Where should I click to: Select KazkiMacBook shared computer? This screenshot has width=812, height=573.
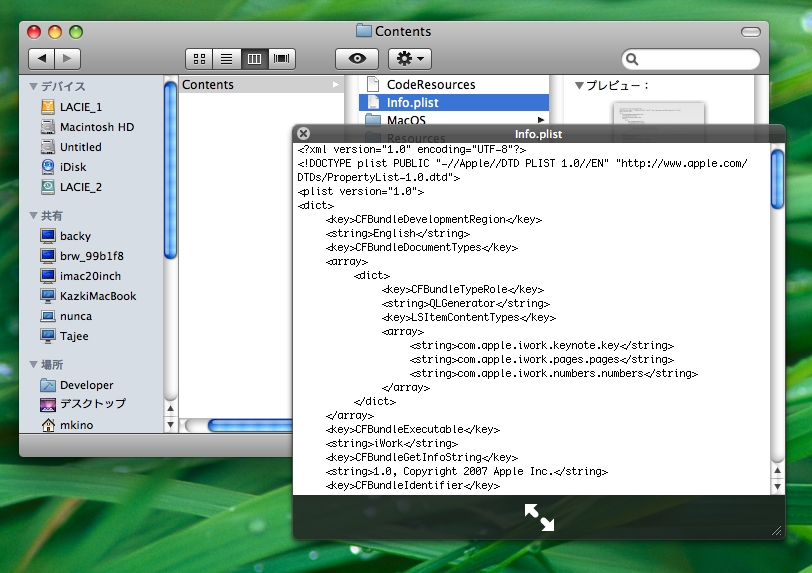click(97, 296)
